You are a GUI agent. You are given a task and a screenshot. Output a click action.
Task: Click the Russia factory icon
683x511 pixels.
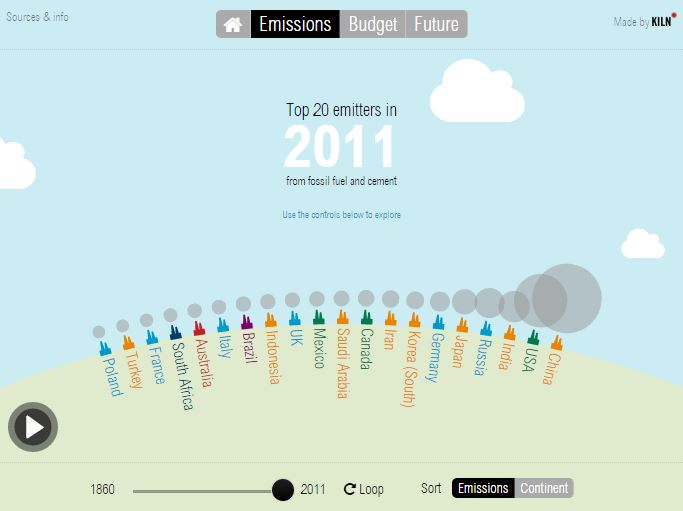pyautogui.click(x=486, y=329)
